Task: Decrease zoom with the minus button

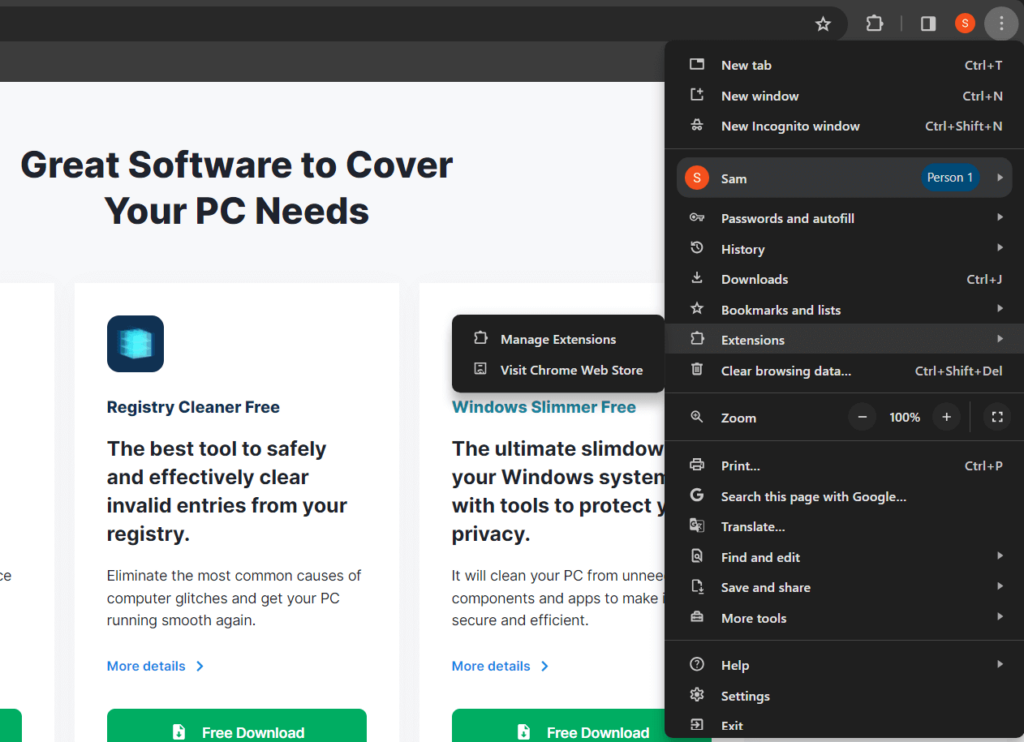Action: tap(863, 417)
